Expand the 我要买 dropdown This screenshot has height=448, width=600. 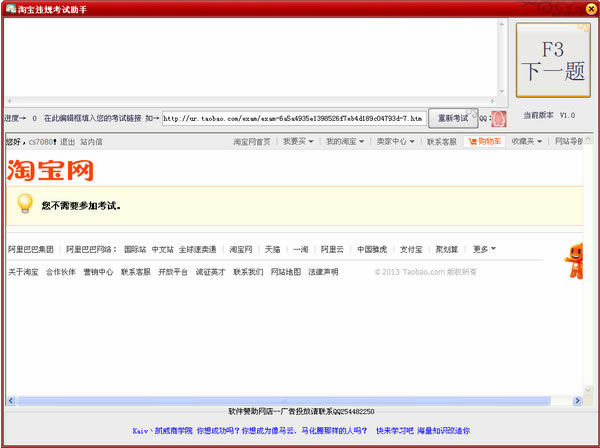[x=298, y=142]
